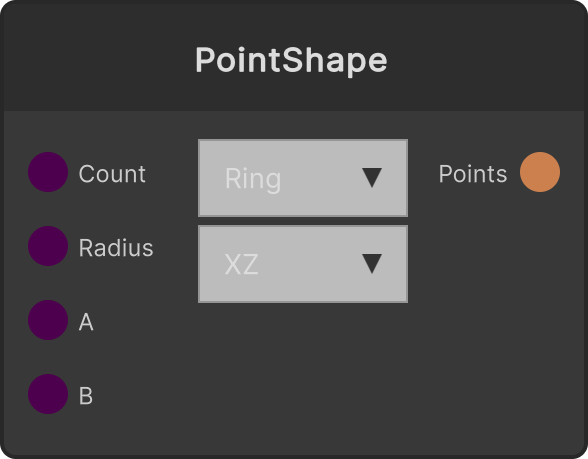Image resolution: width=588 pixels, height=459 pixels.
Task: Select the A input port circle
Action: (x=48, y=320)
